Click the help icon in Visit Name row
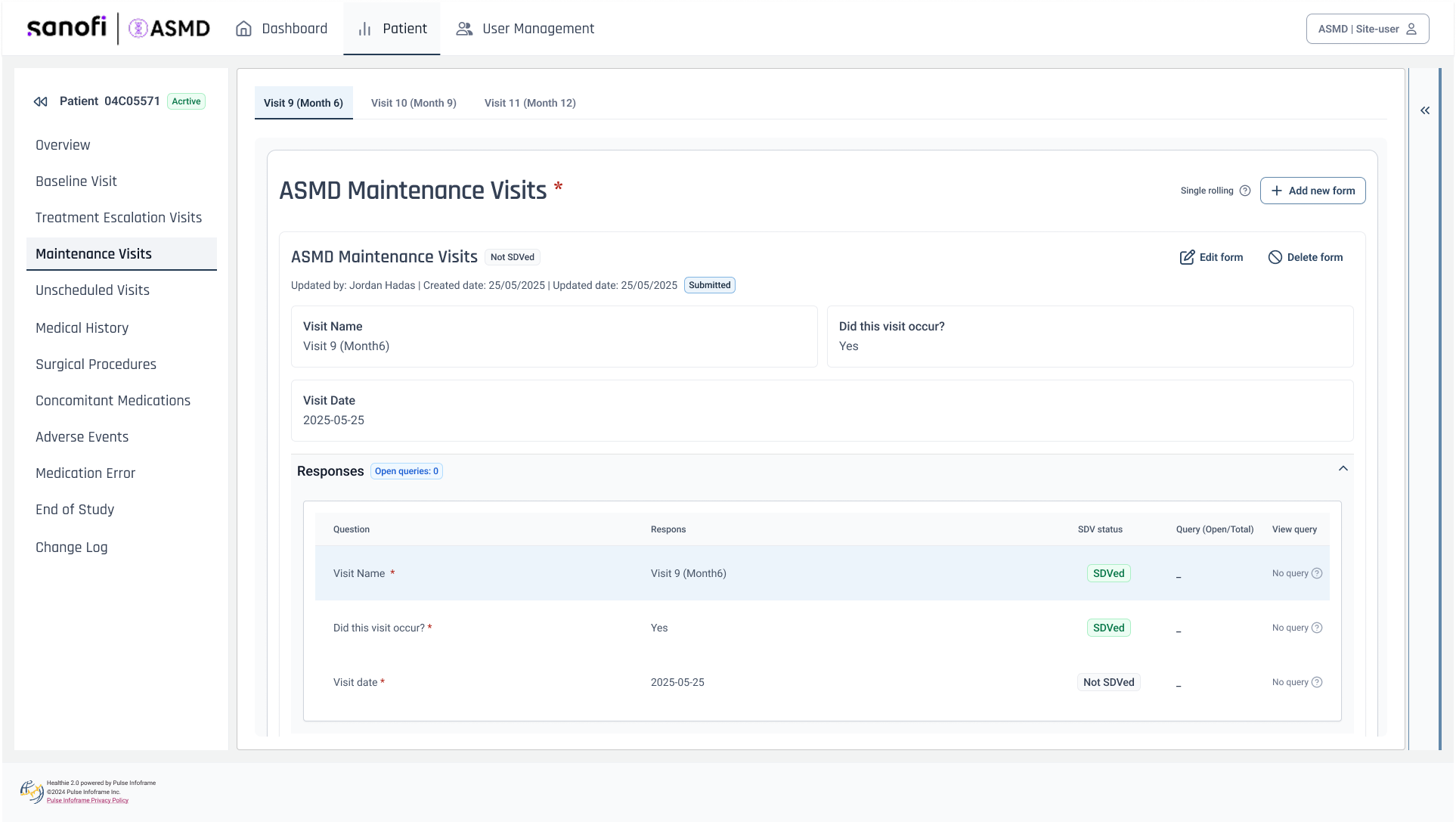1456x822 pixels. [x=1317, y=573]
